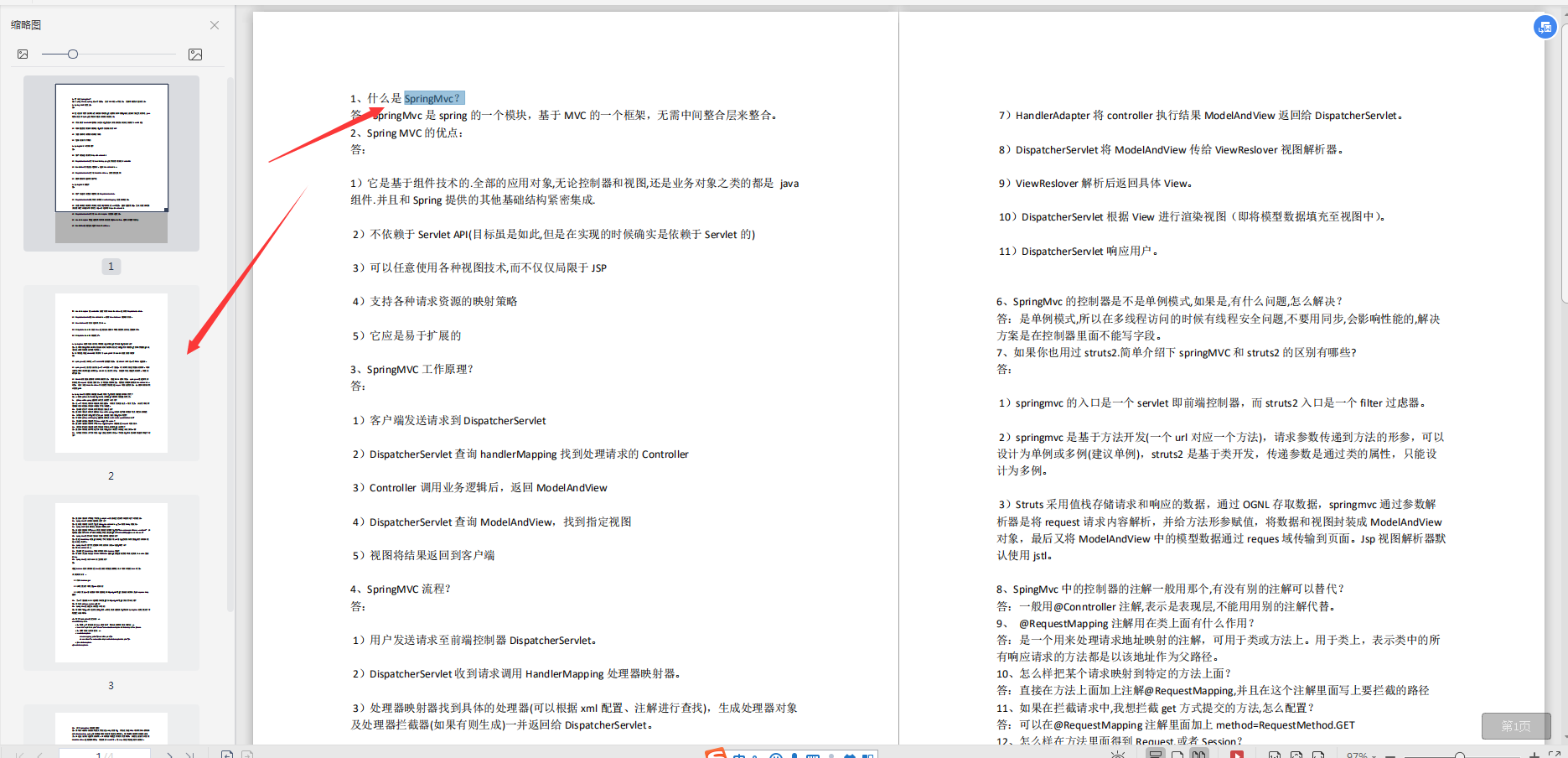Click the thumbnail panel vertical scrollbar
Image resolution: width=1568 pixels, height=758 pixels.
click(x=230, y=344)
